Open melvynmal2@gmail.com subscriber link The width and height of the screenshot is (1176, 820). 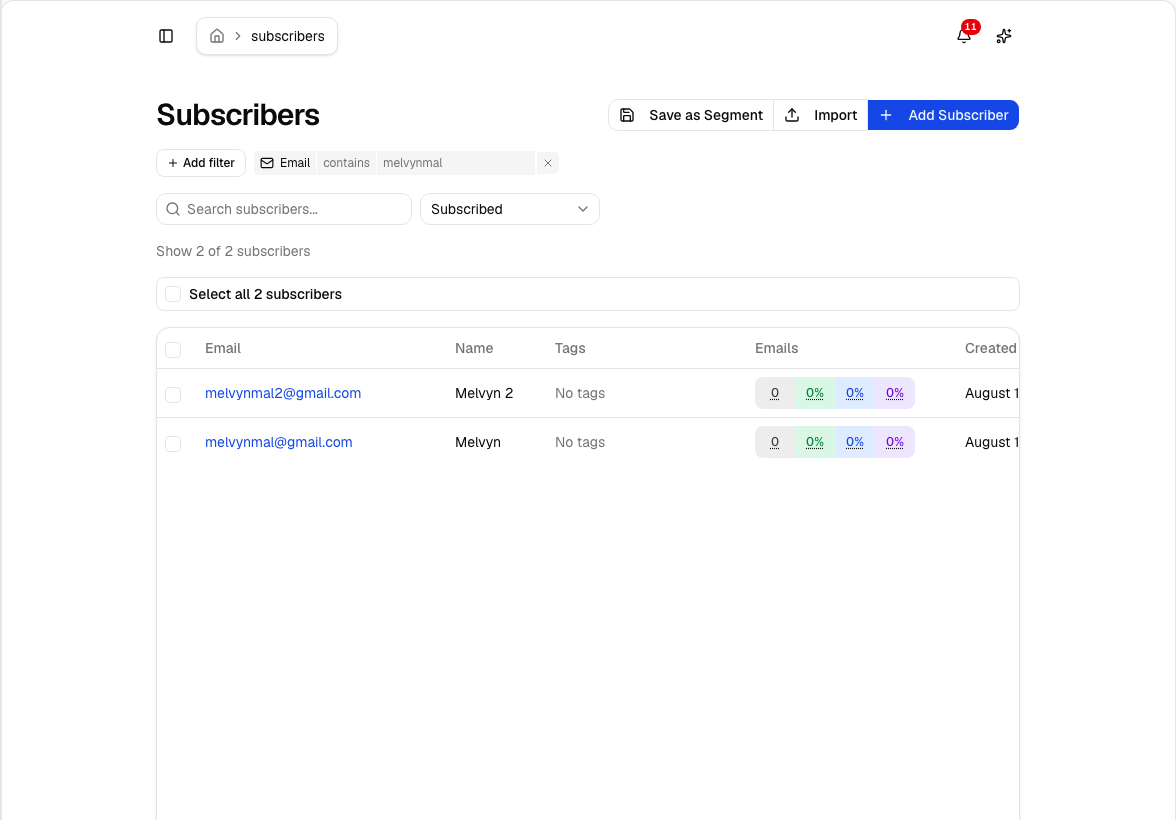pyautogui.click(x=283, y=393)
